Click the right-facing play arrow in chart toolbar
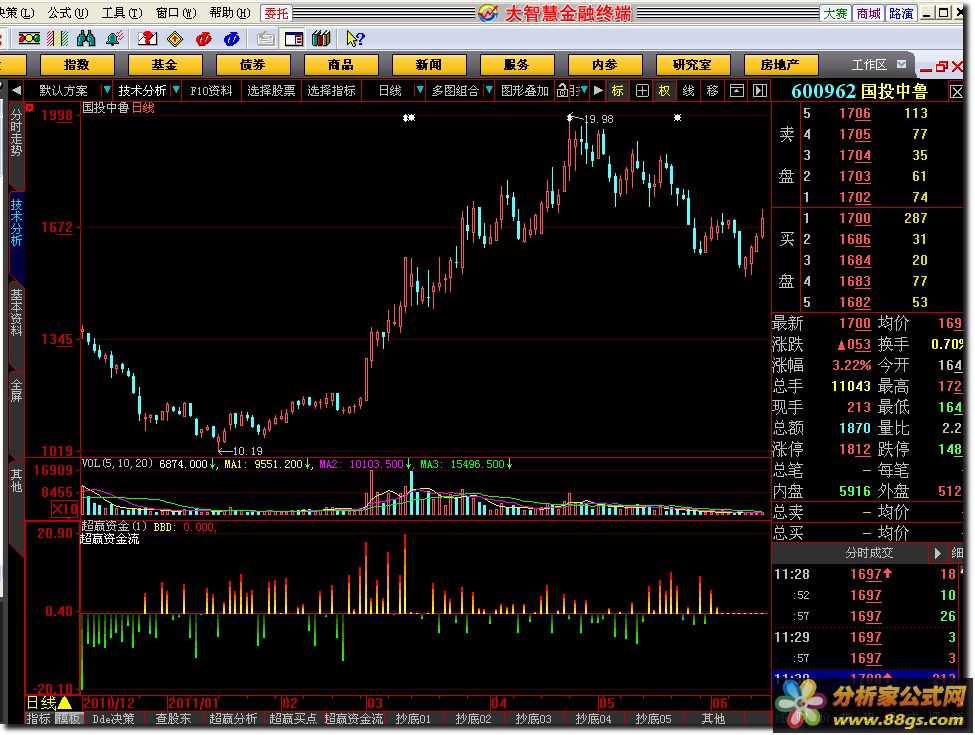 pos(598,91)
